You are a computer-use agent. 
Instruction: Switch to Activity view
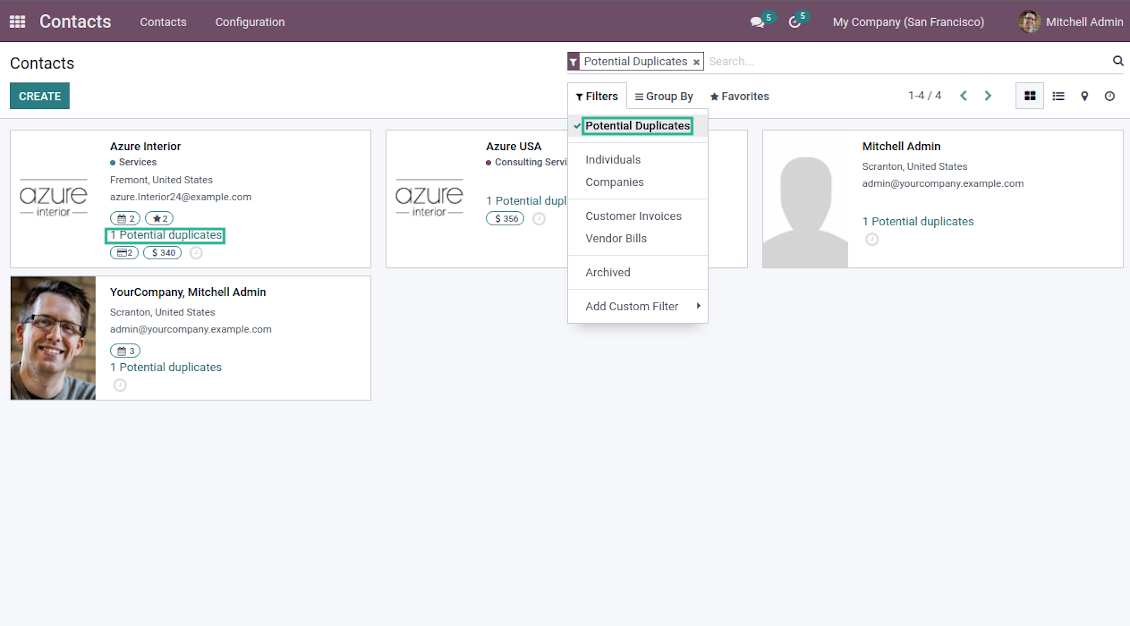[x=1110, y=96]
